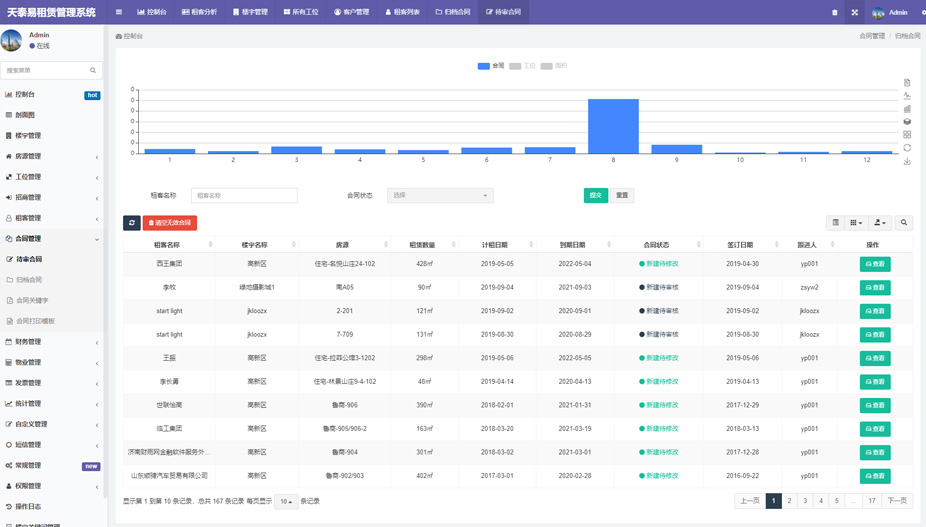926x527 pixels.
Task: Open the export data dropdown
Action: [880, 223]
